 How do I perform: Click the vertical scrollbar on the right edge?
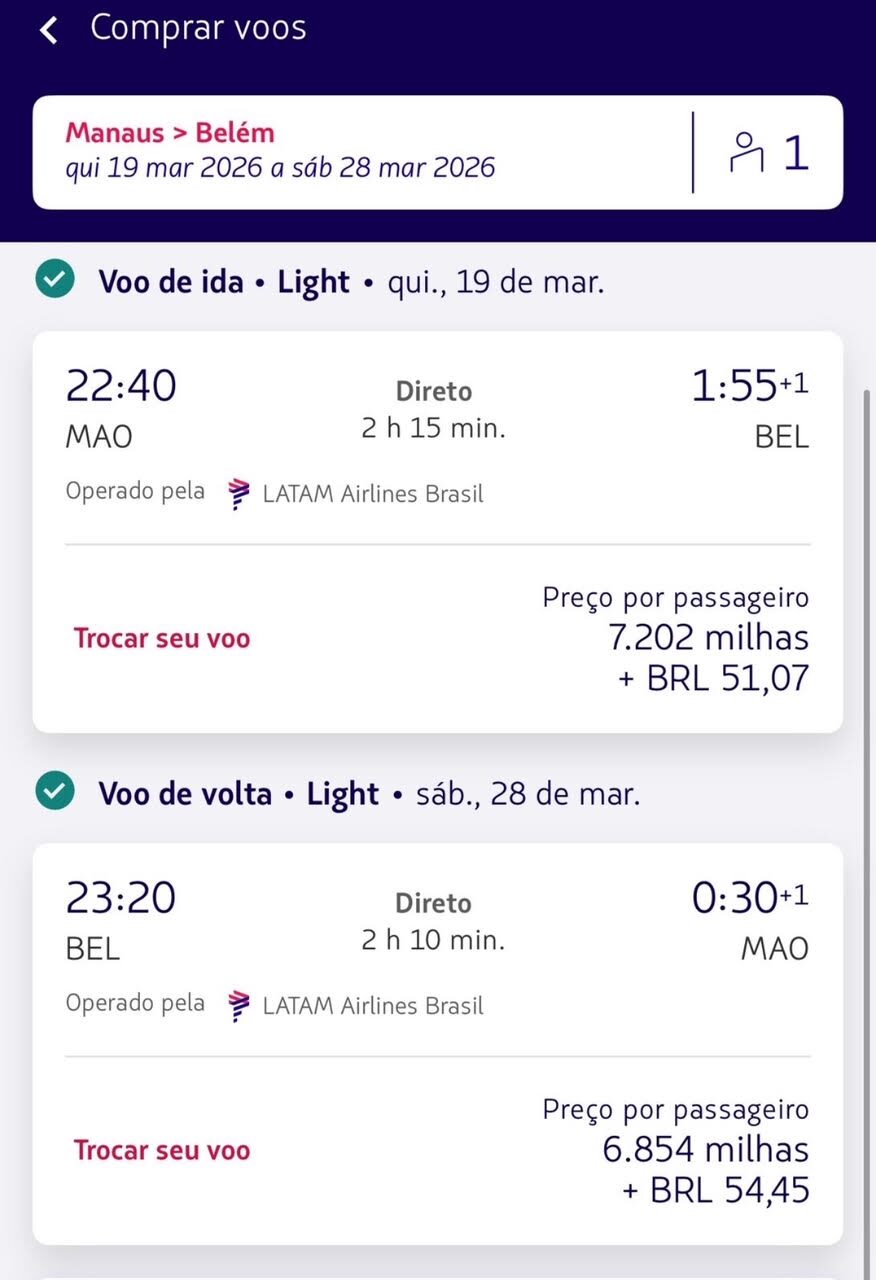[x=866, y=700]
